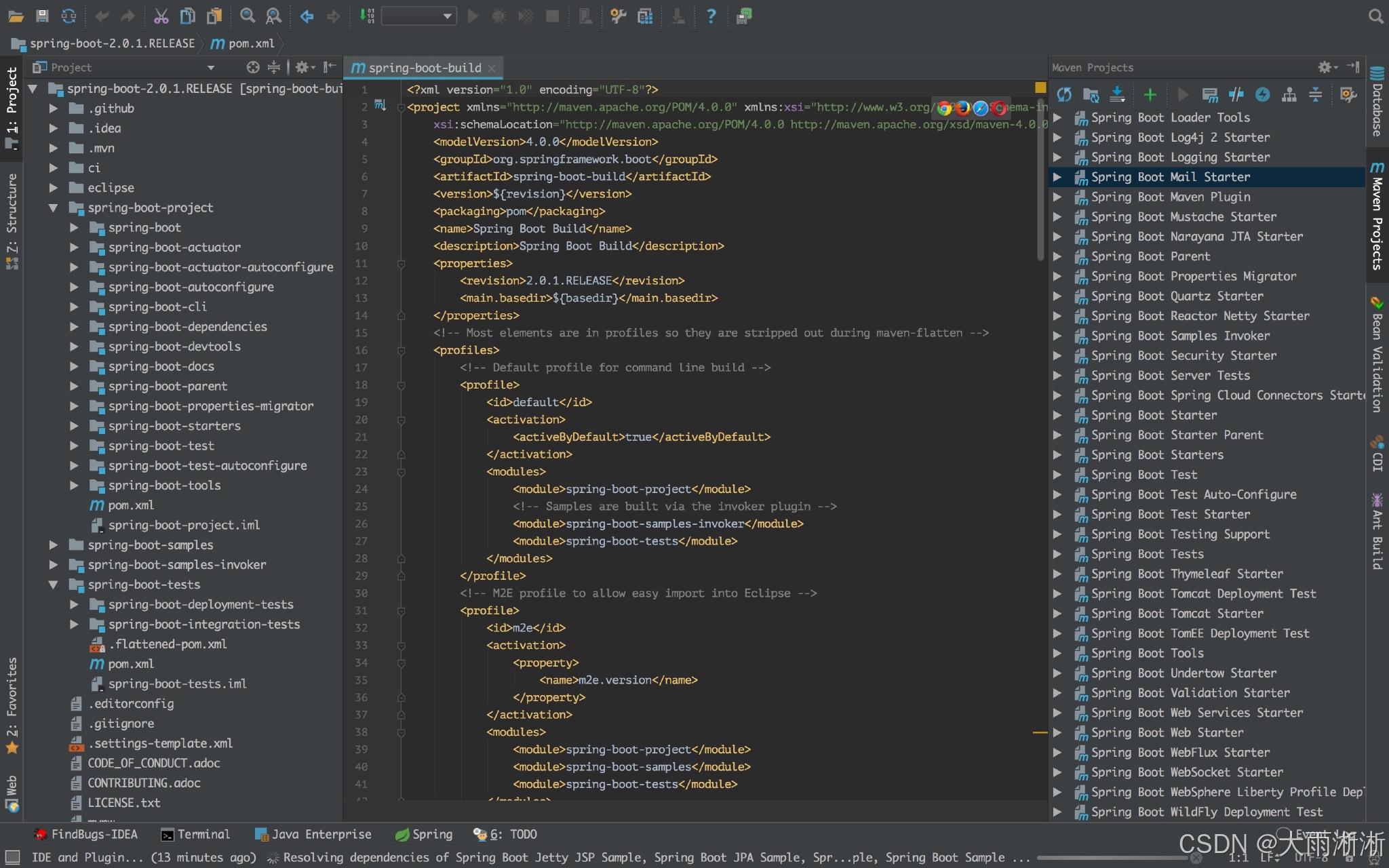Open Maven panel gear settings dropdown
This screenshot has width=1389, height=868.
(x=1327, y=66)
